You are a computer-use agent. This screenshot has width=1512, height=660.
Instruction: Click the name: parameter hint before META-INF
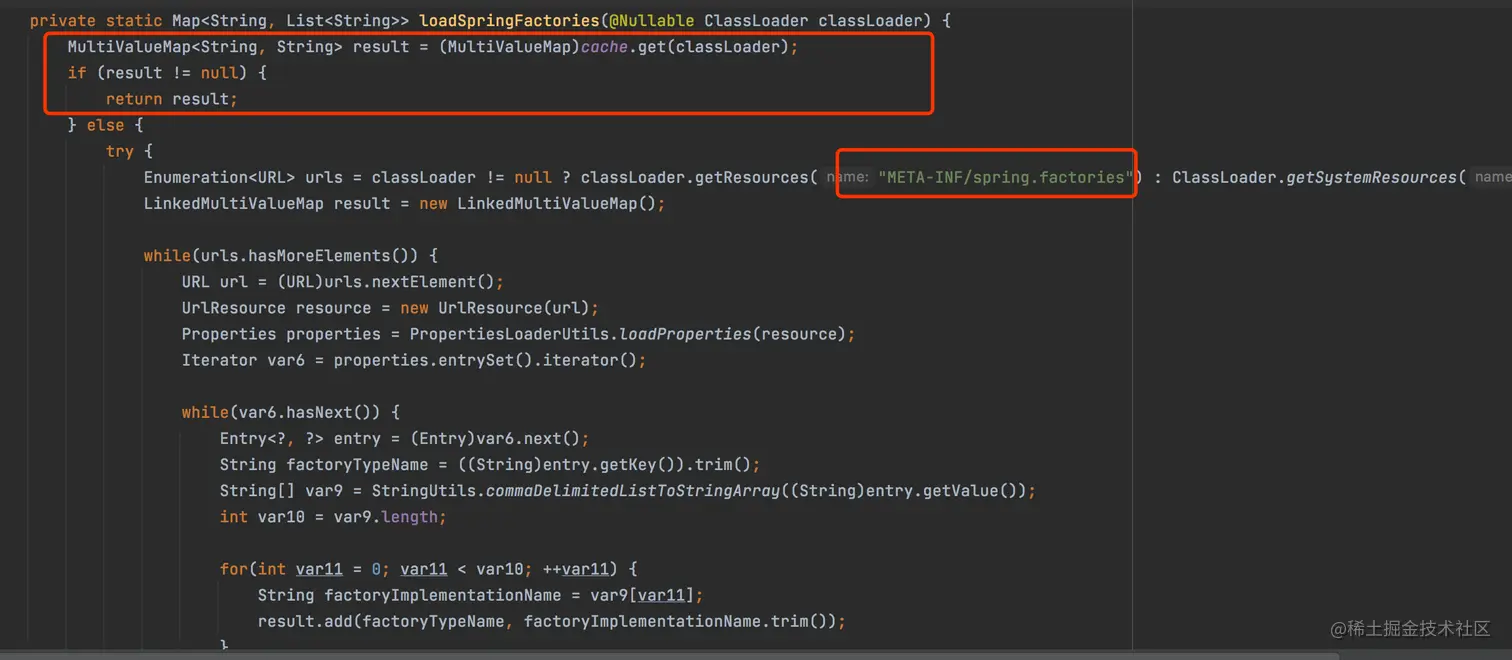pos(847,177)
